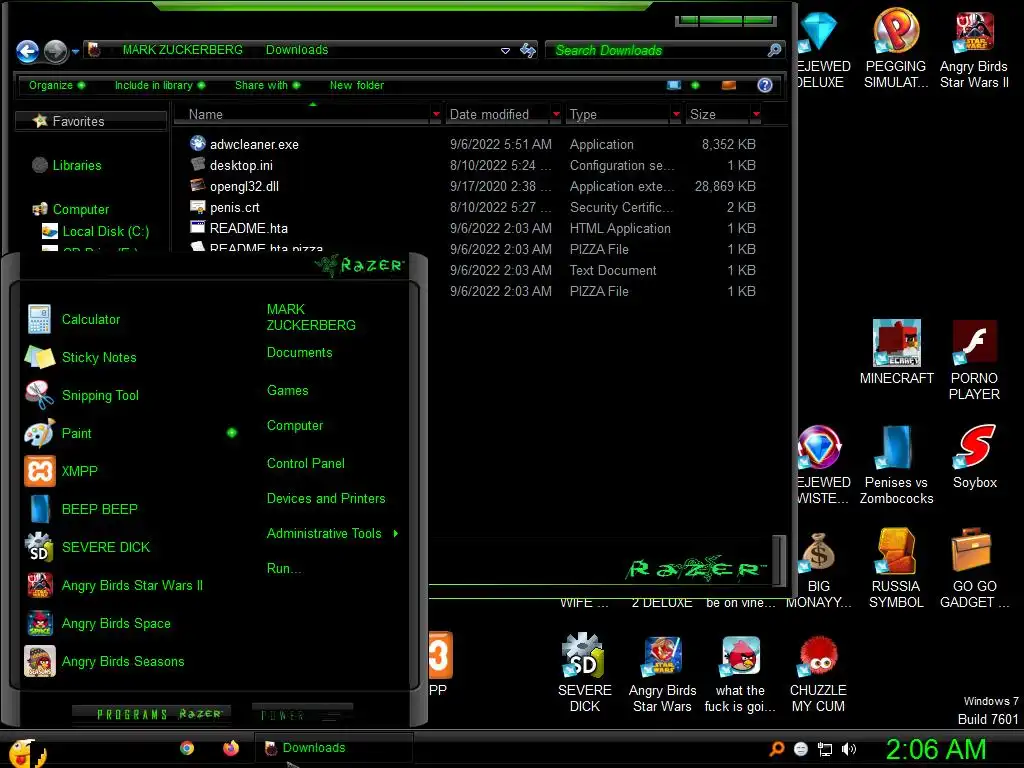This screenshot has height=768, width=1024.
Task: Open RUSSIA SYMBOL desktop icon
Action: (x=896, y=568)
